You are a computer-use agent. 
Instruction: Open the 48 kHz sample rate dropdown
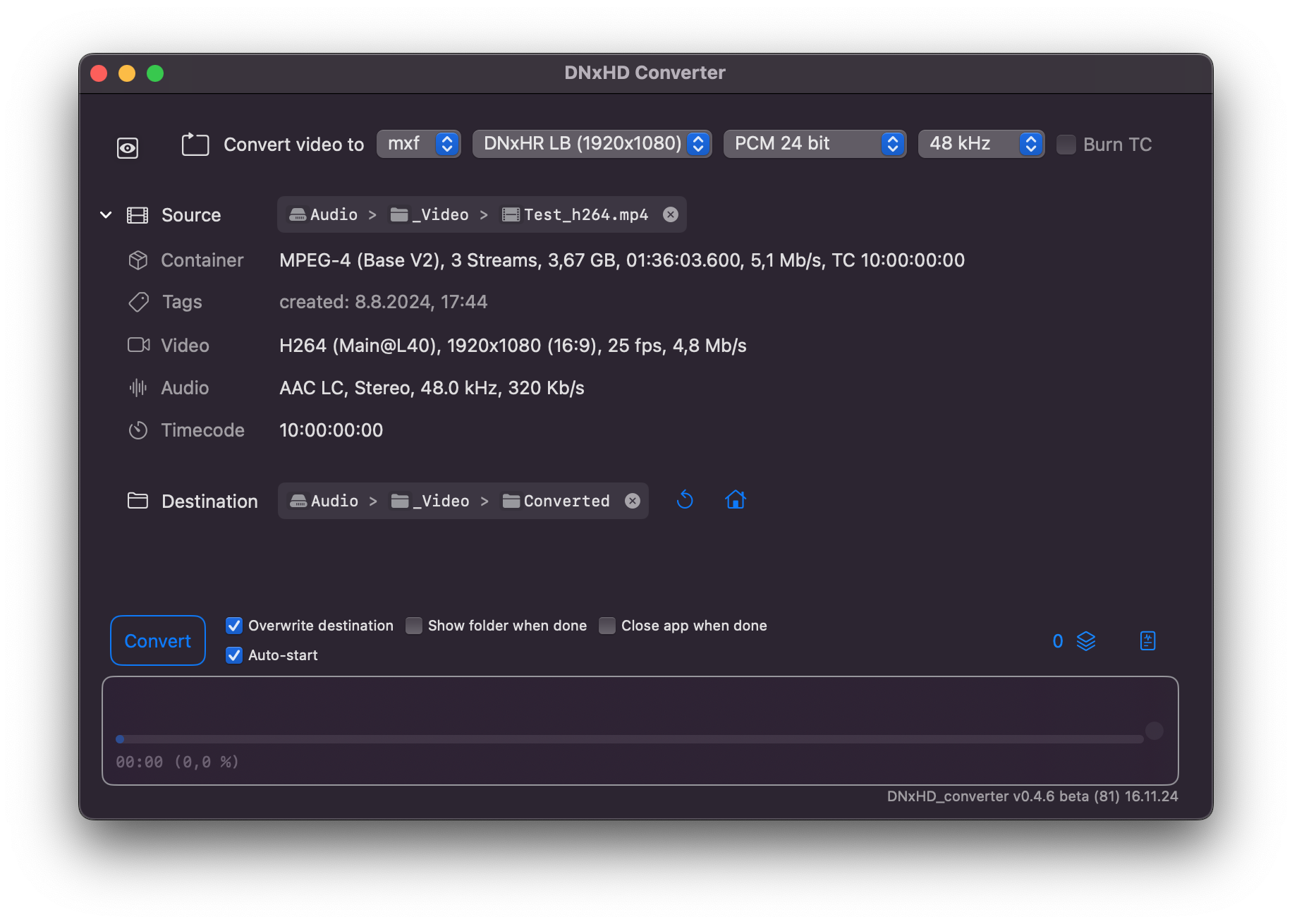point(981,144)
